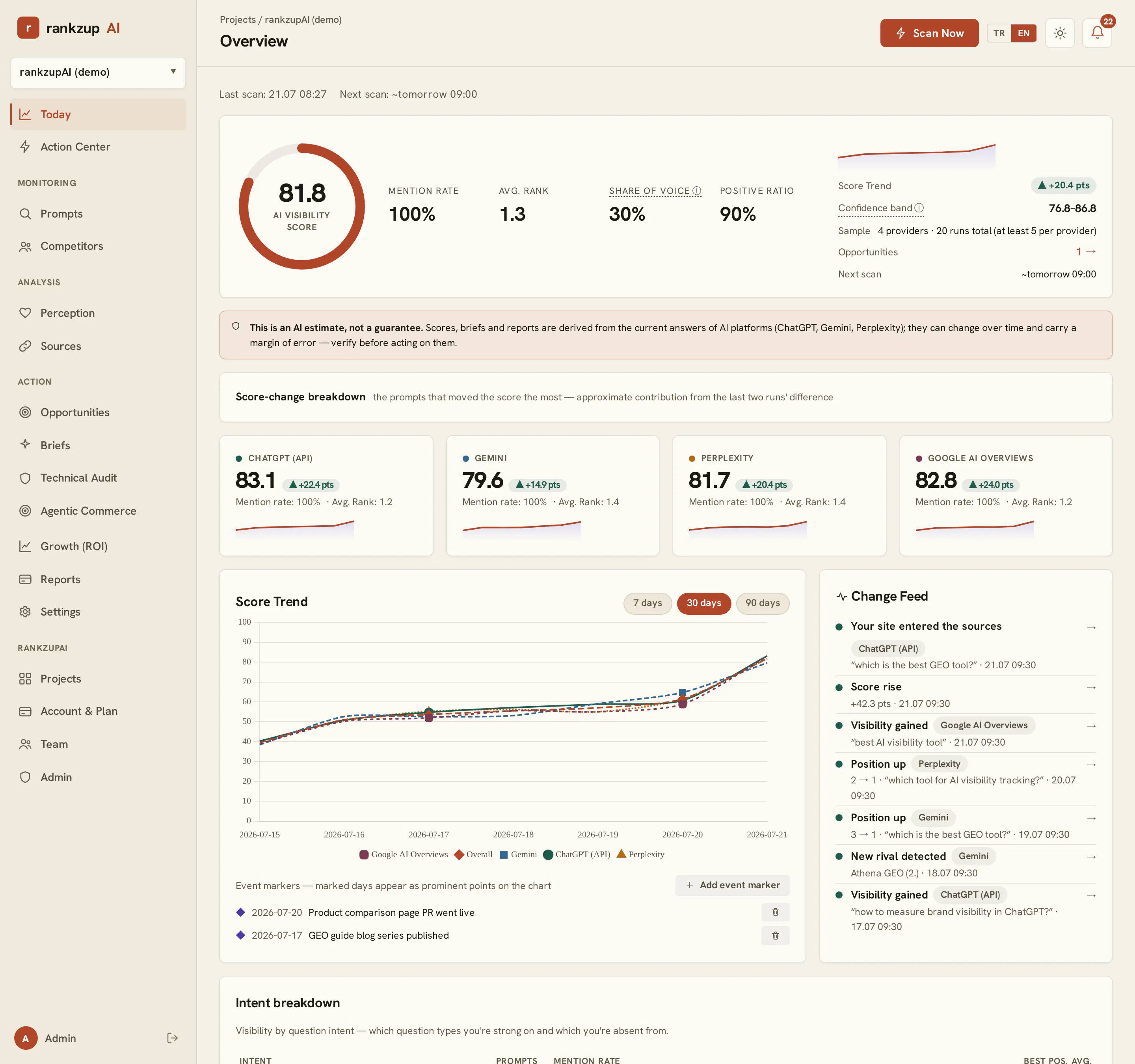1135x1064 pixels.
Task: Open the rankzupAI (demo) project dropdown
Action: click(x=98, y=72)
